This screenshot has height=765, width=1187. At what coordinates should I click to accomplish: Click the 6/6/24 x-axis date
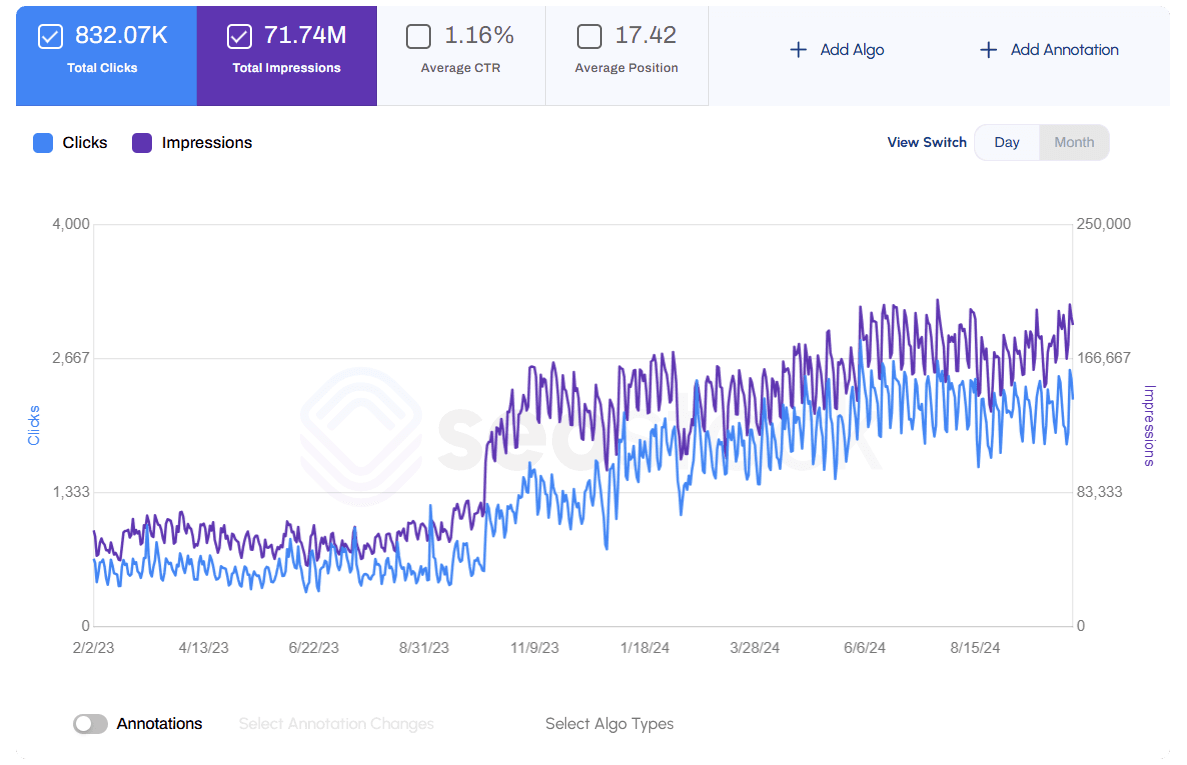point(865,648)
